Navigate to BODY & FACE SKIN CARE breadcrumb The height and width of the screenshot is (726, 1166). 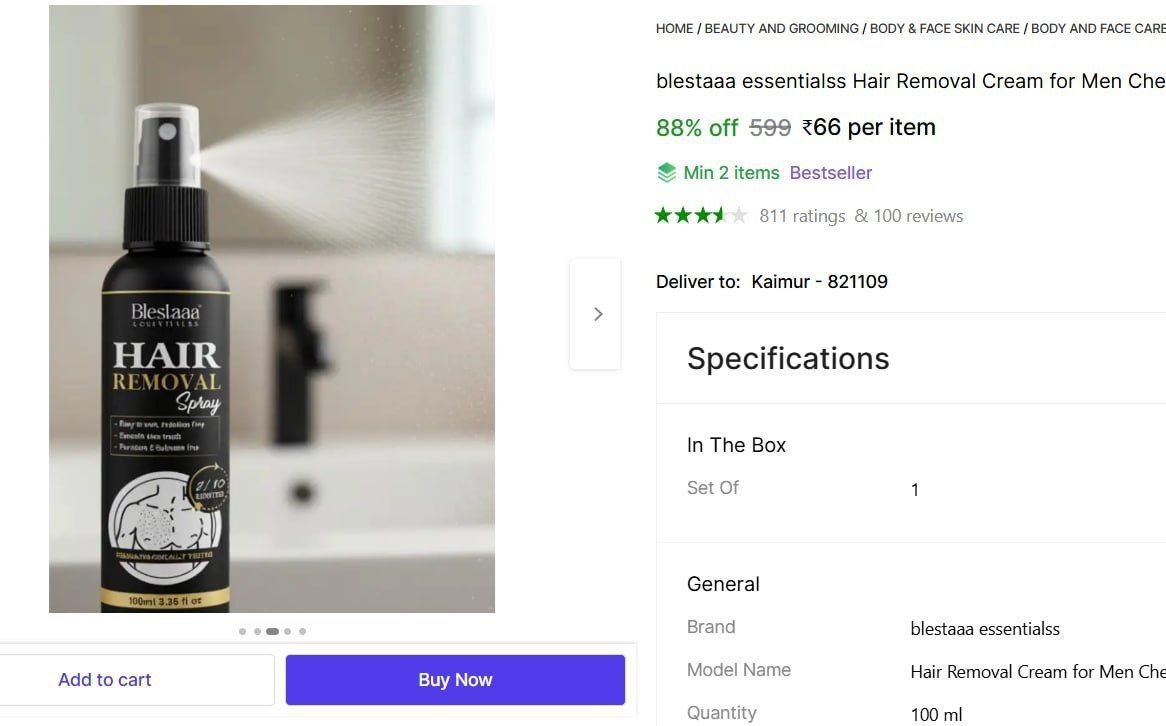pyautogui.click(x=944, y=29)
